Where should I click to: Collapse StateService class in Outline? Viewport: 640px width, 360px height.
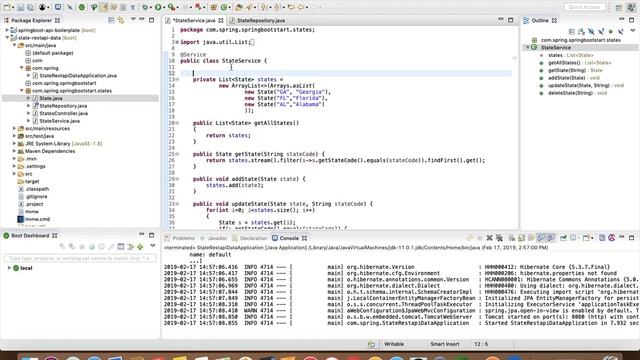point(528,47)
